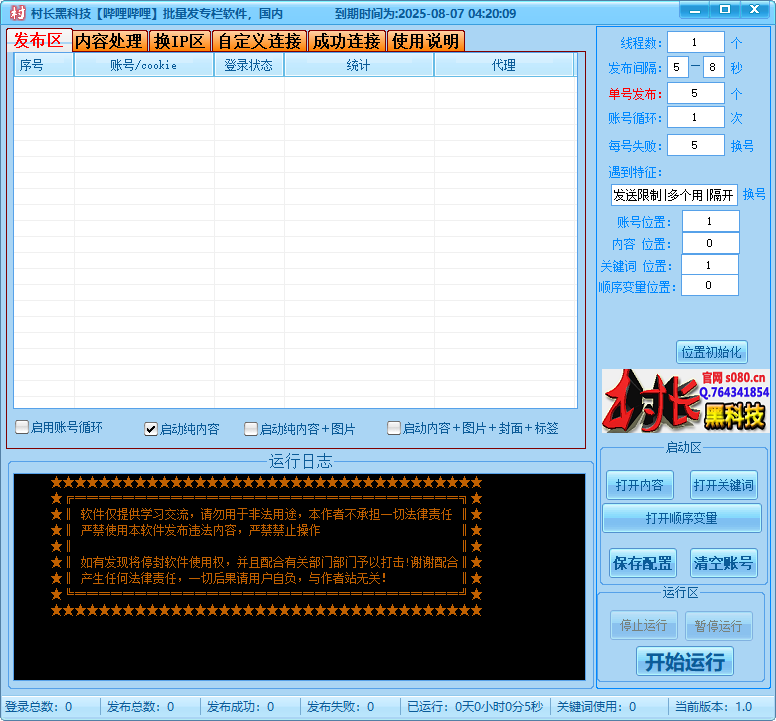Sort by 登录状态 column header

[248, 66]
